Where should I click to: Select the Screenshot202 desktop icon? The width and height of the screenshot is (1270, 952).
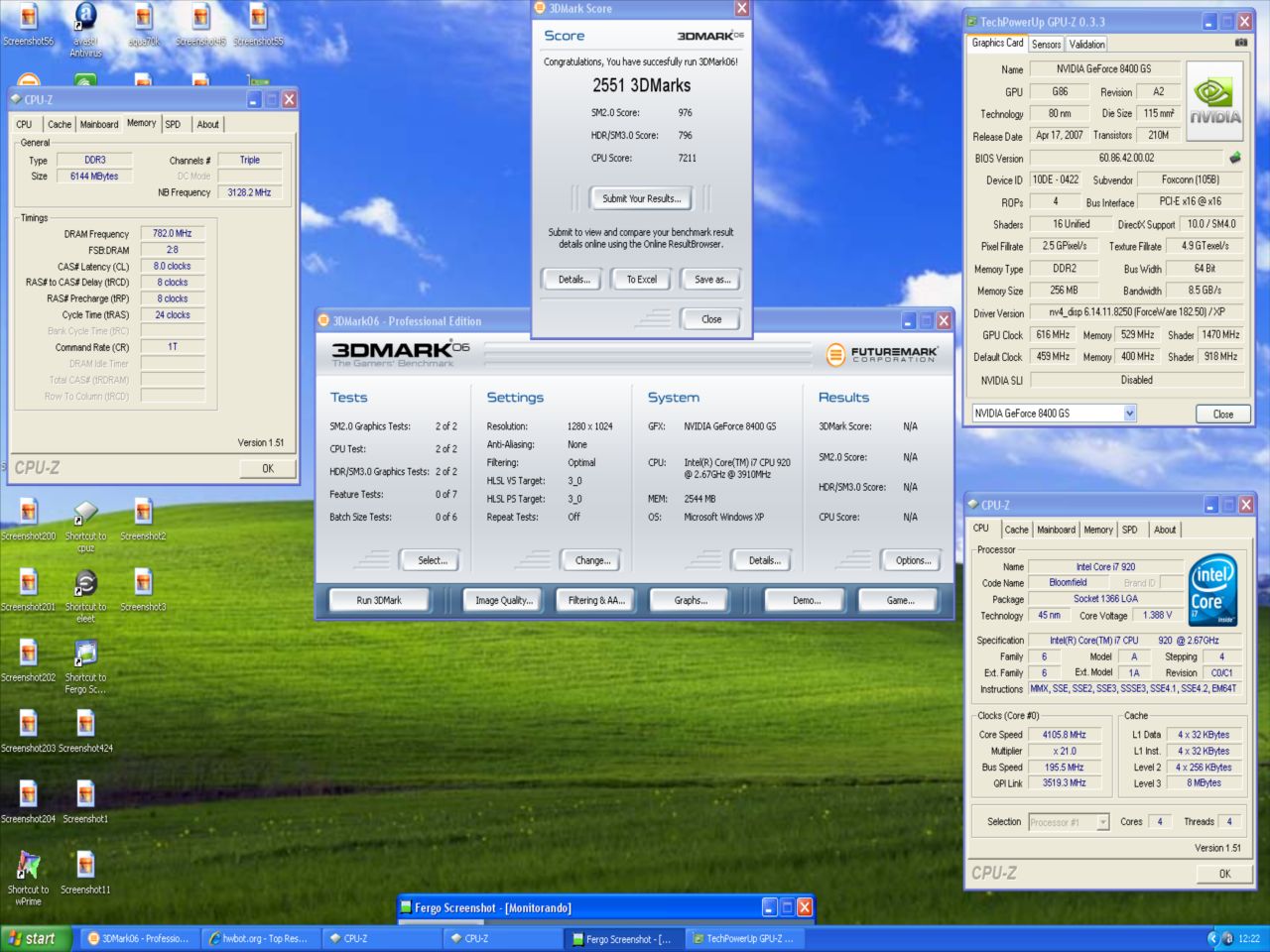coord(28,660)
